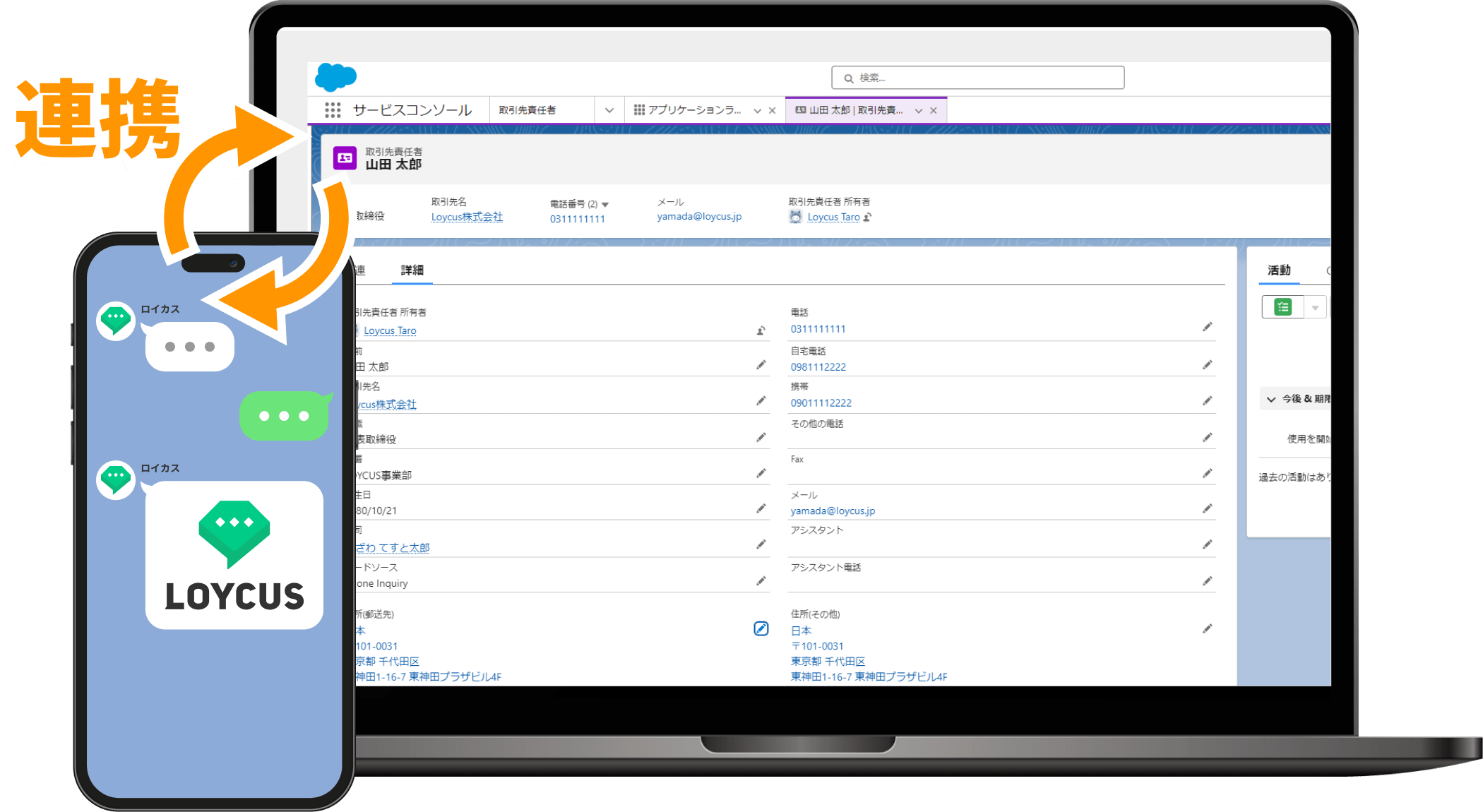
Task: Close the アプリケーションラ... tab
Action: pos(773,111)
